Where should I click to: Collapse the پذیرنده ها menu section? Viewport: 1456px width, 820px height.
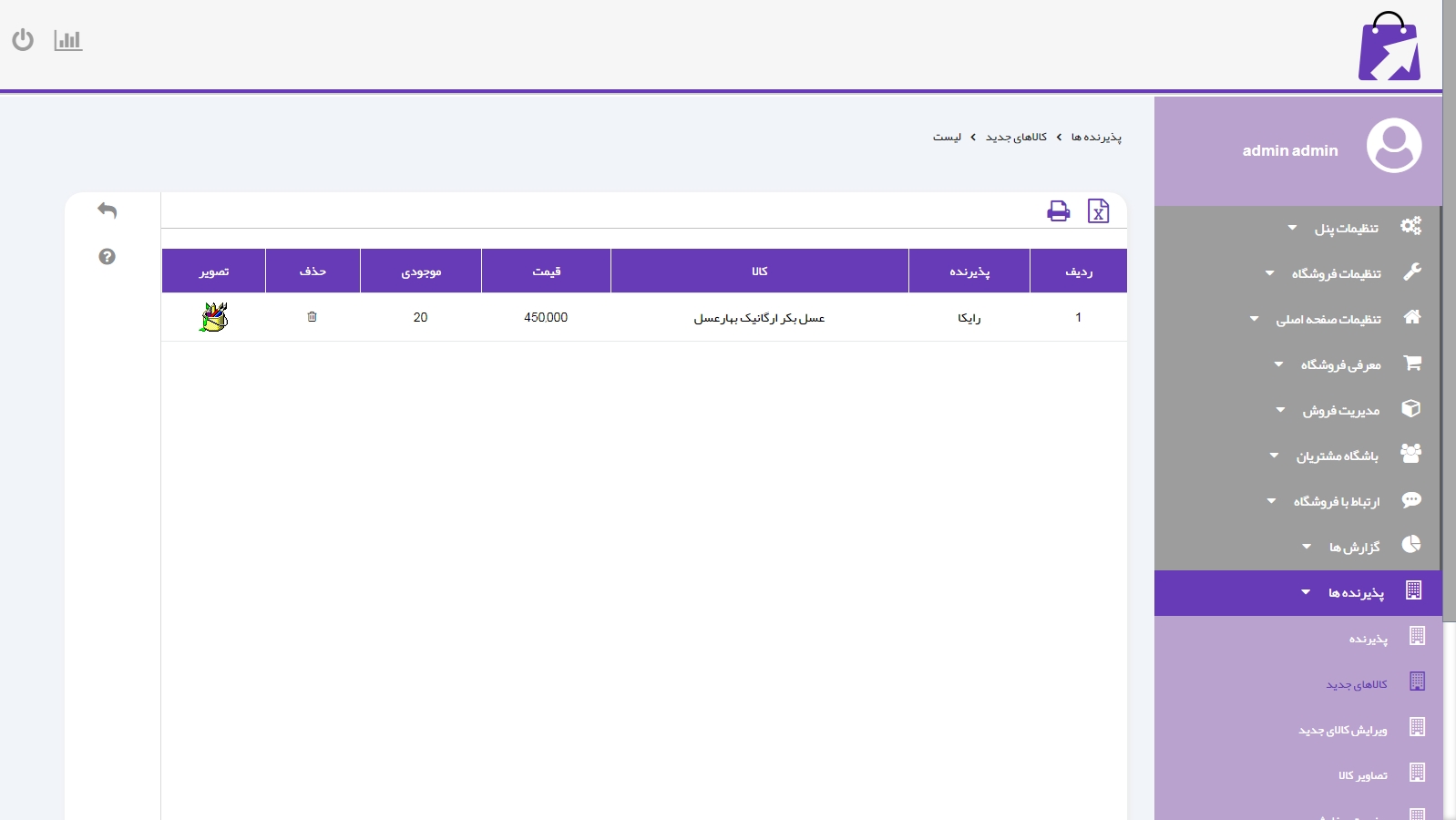click(x=1355, y=593)
